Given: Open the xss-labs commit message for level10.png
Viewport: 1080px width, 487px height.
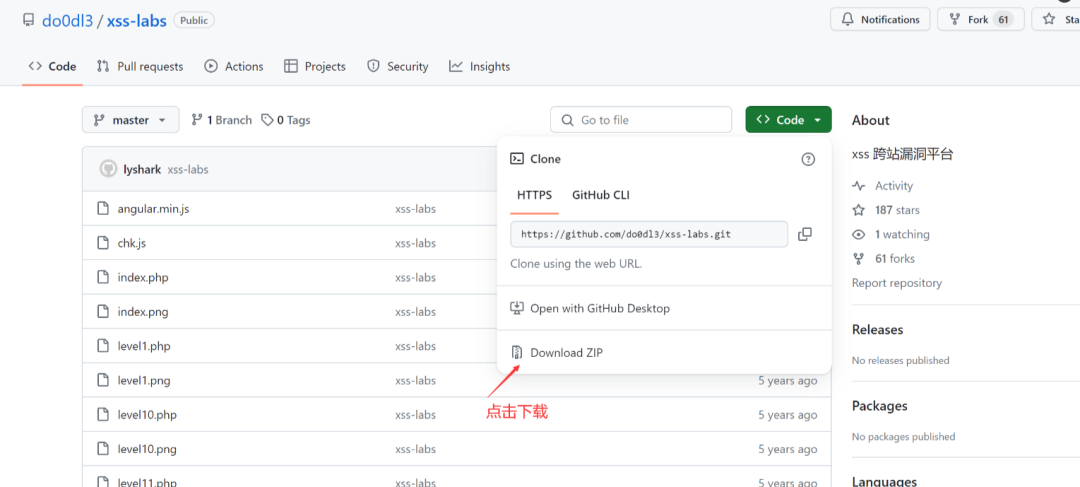Looking at the screenshot, I should click(415, 449).
